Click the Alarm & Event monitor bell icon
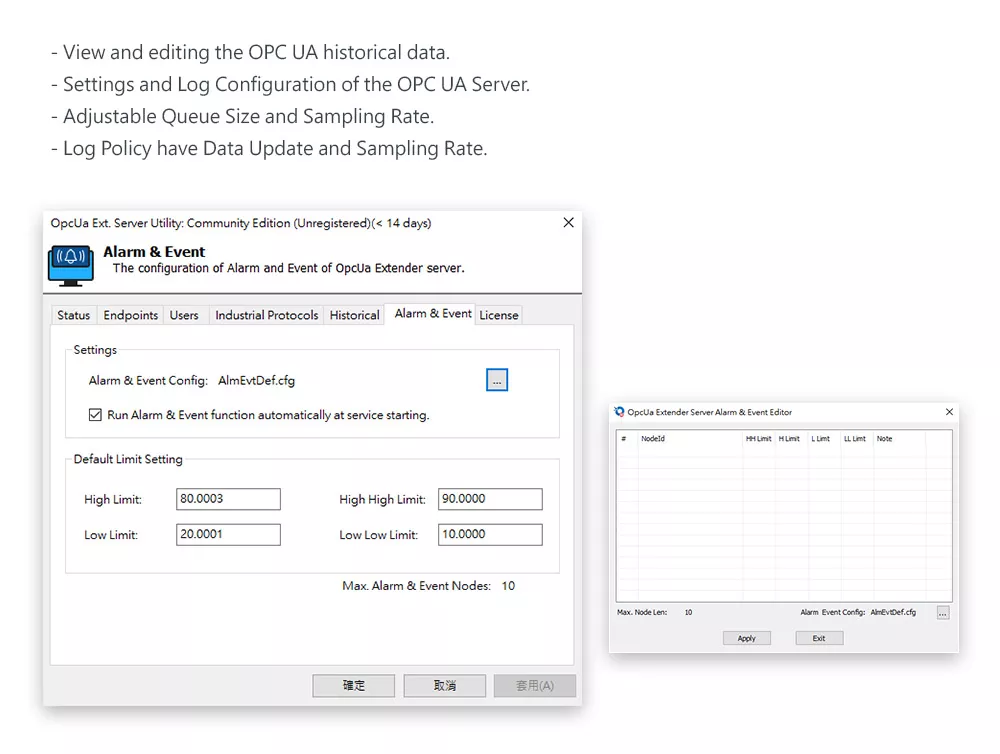 click(x=71, y=263)
